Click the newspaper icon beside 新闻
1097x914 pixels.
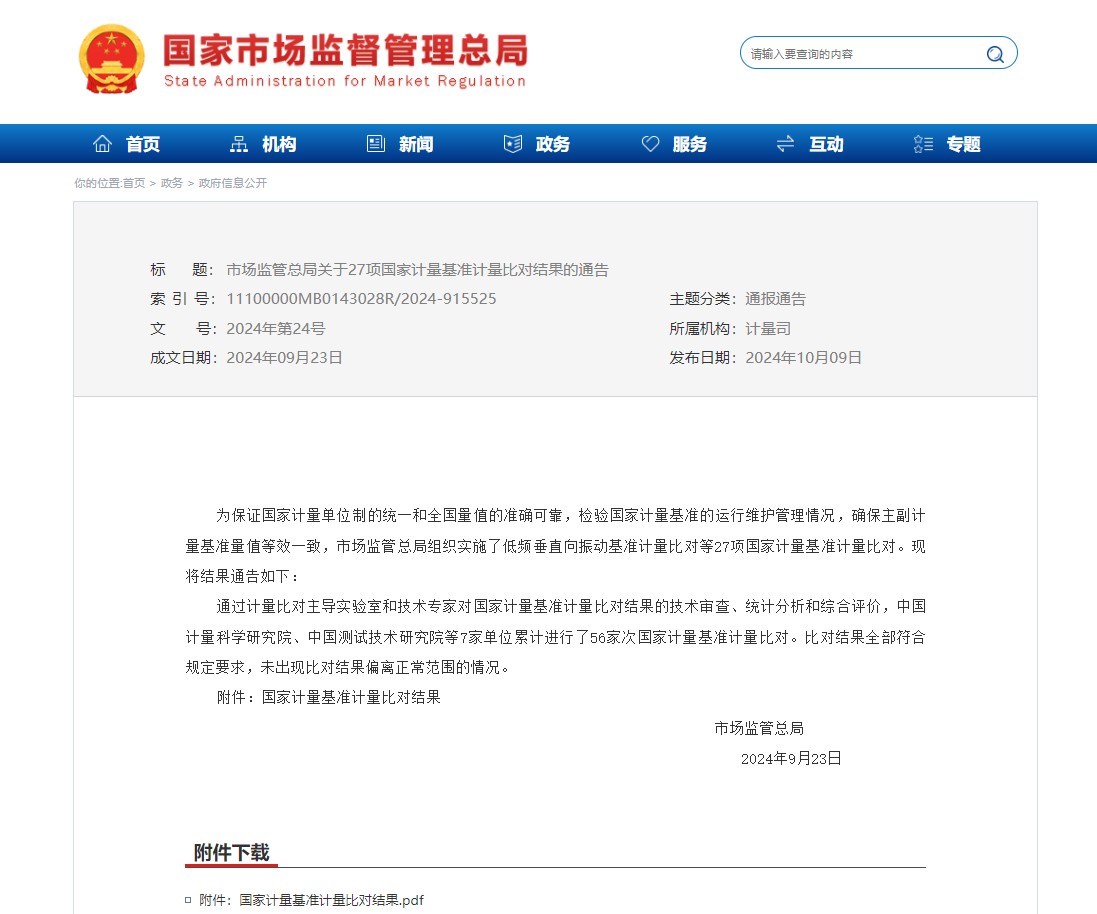point(376,144)
